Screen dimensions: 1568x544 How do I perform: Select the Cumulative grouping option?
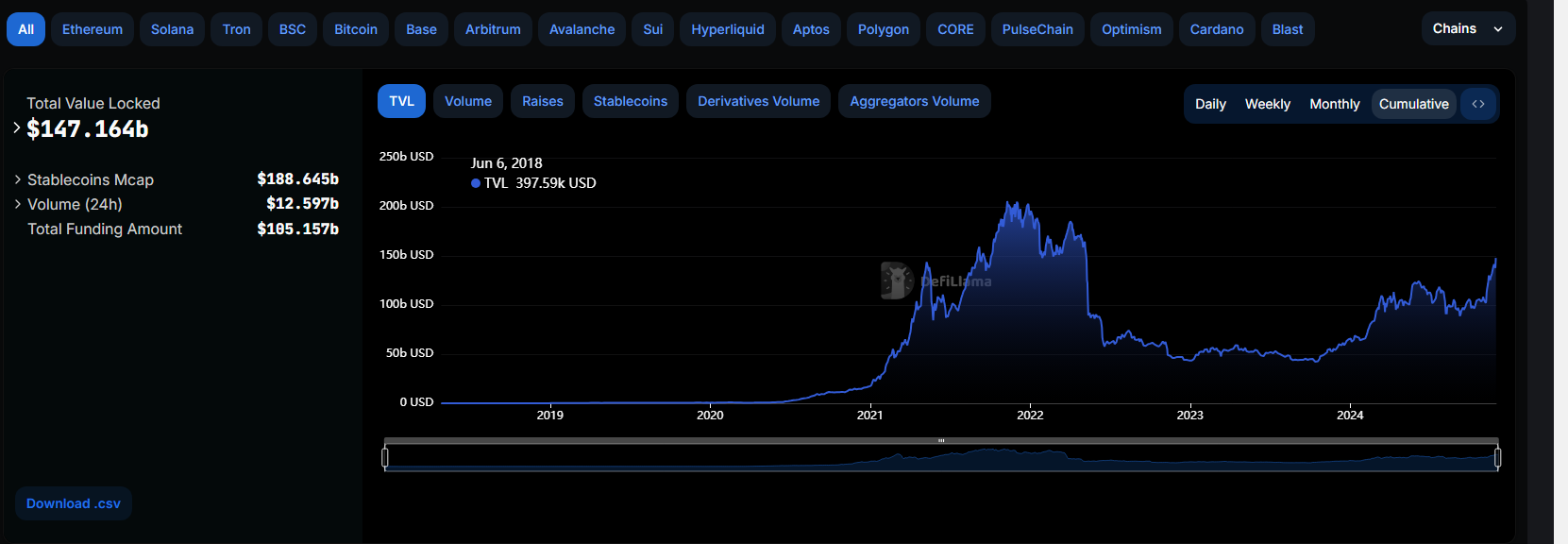click(x=1413, y=104)
